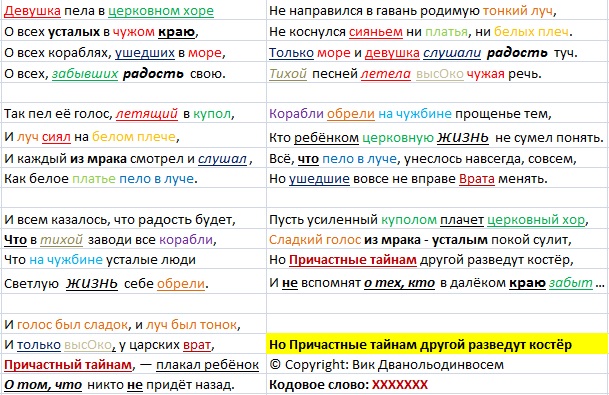Click cell Не направился в гавань родимую тонкий луч
The width and height of the screenshot is (609, 395).
click(x=438, y=10)
